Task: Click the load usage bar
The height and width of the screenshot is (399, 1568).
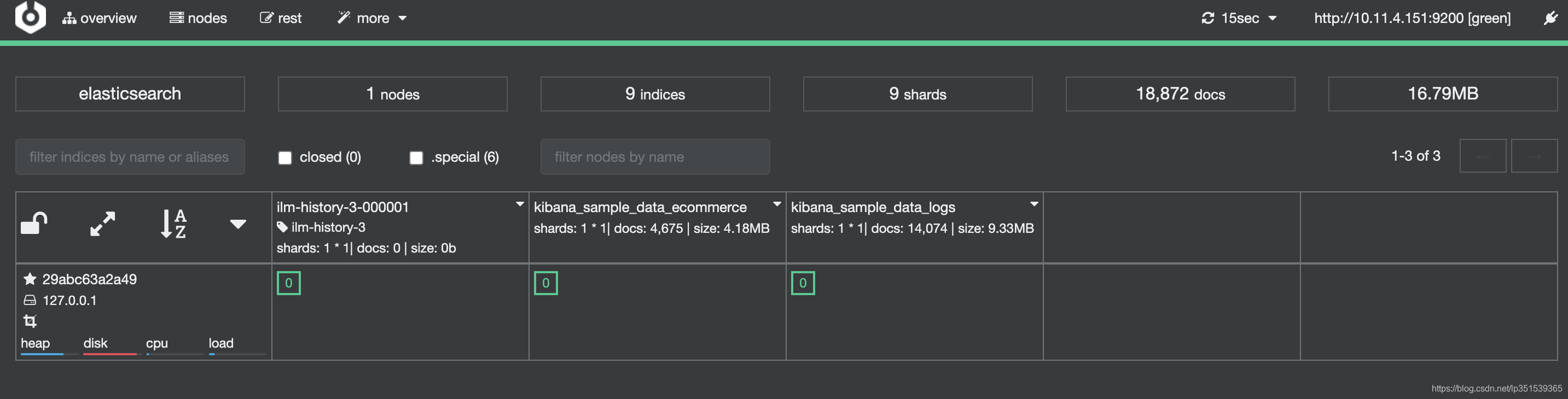Action: tap(237, 354)
